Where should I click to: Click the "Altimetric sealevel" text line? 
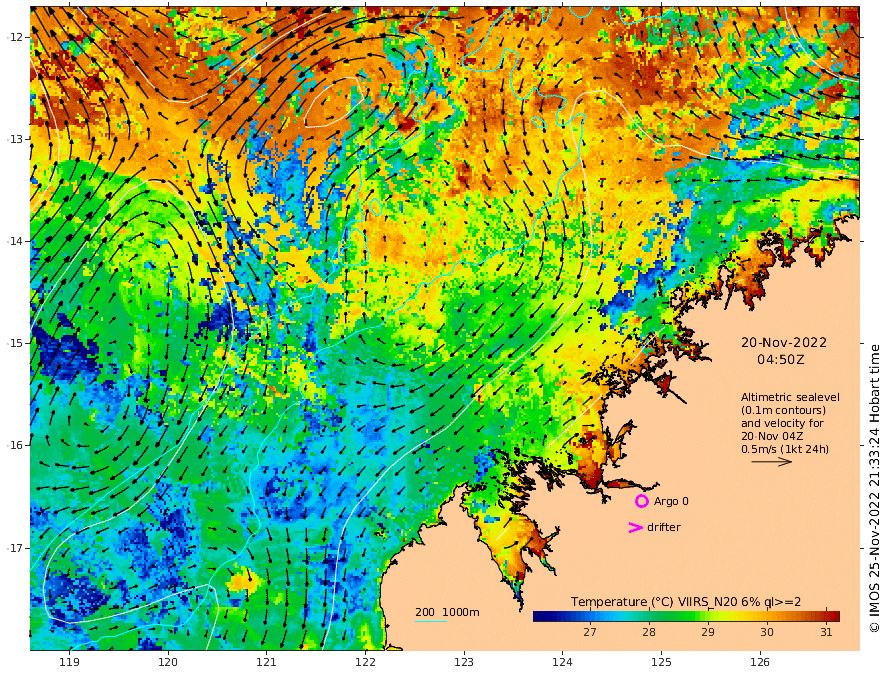(x=790, y=397)
